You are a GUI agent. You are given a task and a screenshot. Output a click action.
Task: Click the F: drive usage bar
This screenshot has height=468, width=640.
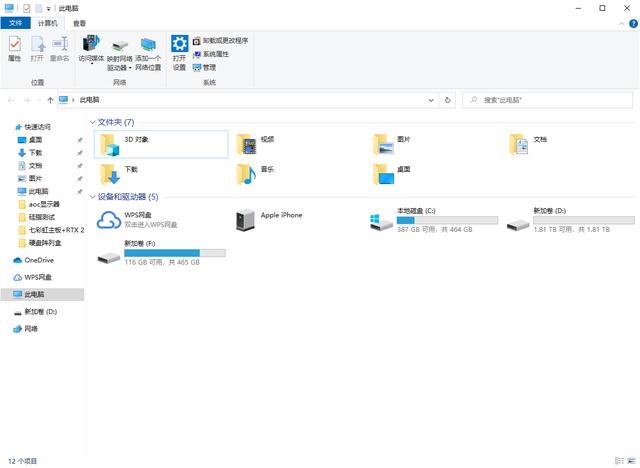[175, 253]
